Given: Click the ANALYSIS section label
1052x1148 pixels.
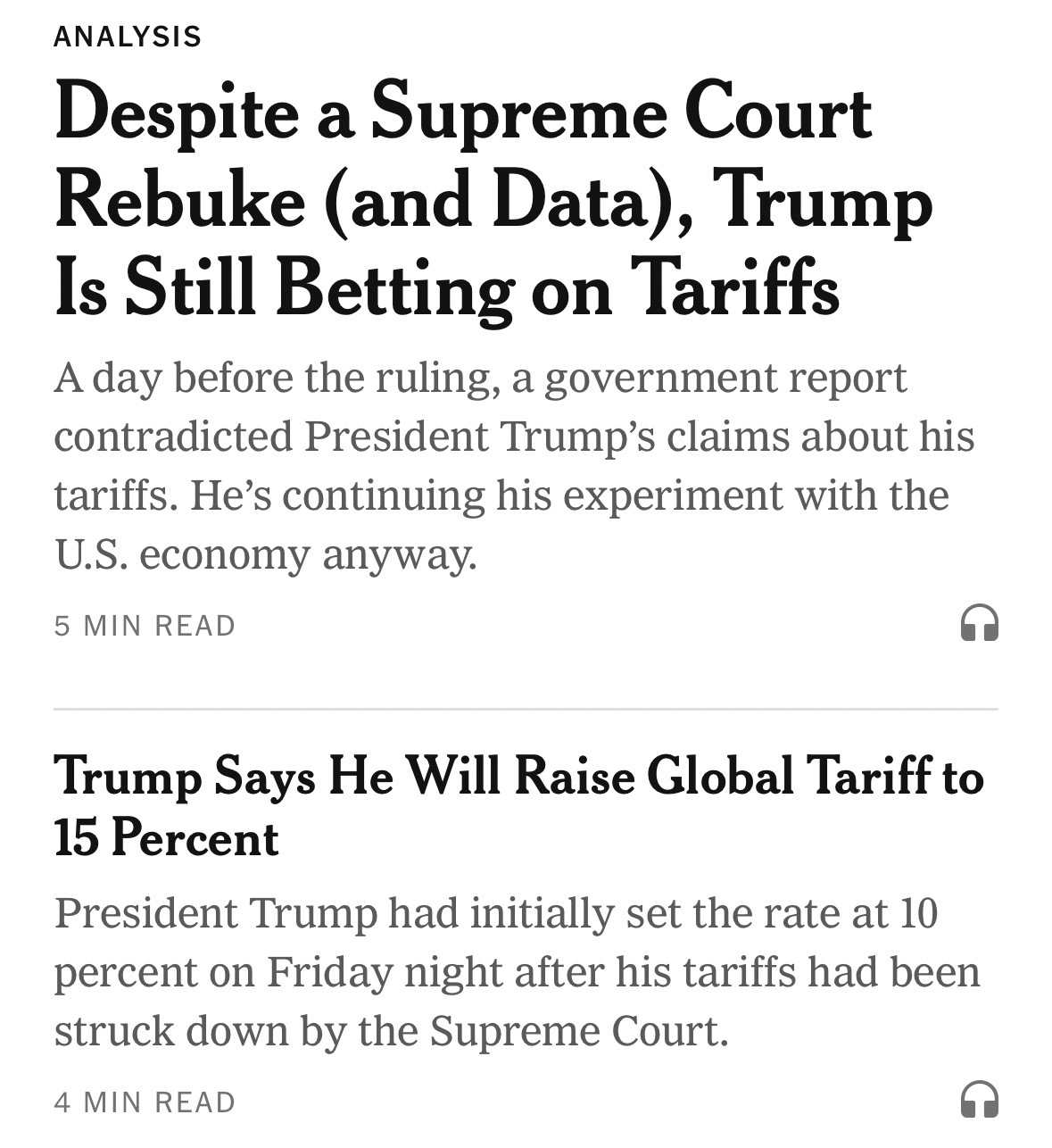Looking at the screenshot, I should pyautogui.click(x=128, y=37).
